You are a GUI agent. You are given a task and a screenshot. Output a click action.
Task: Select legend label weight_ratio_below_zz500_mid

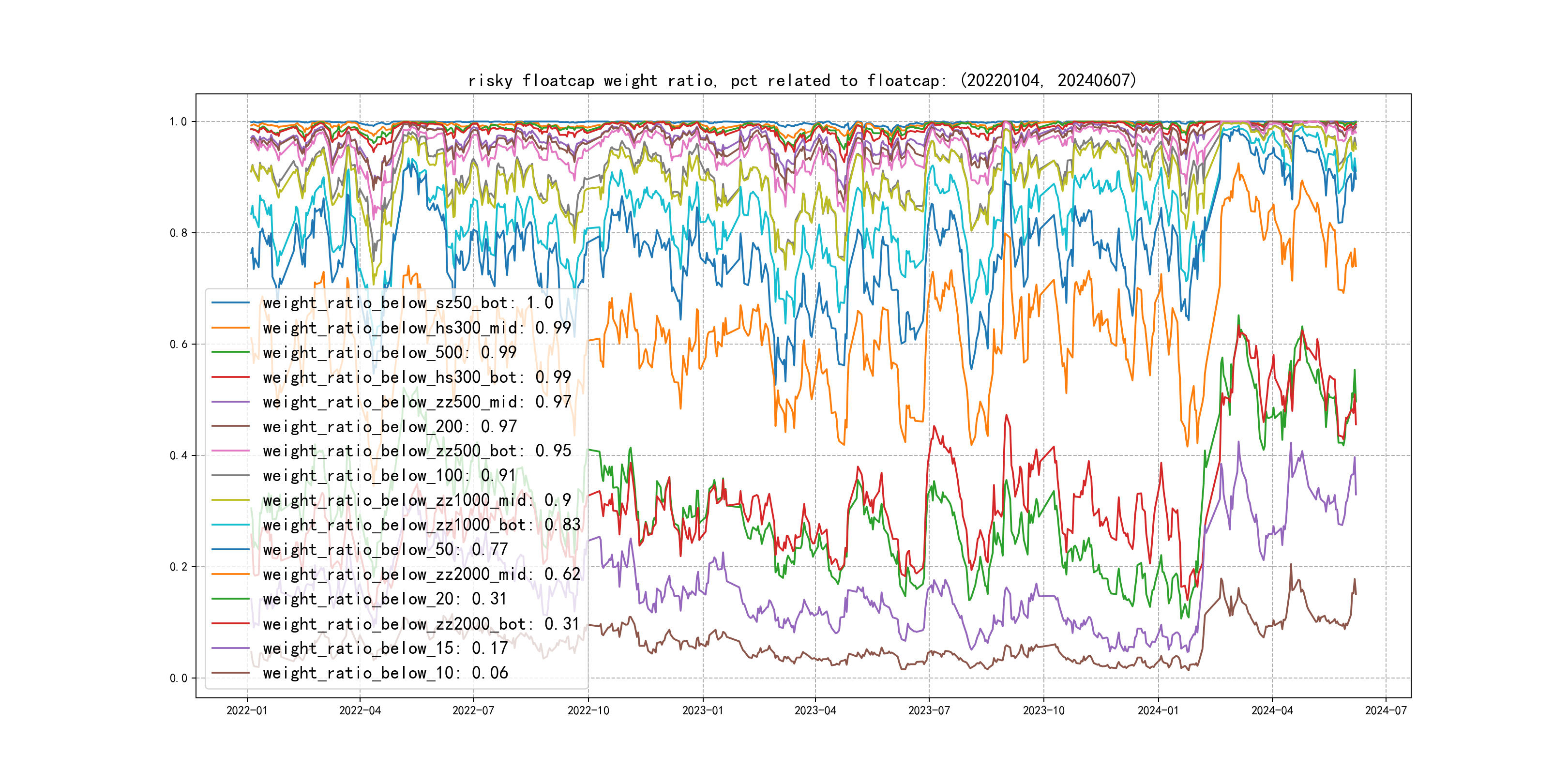point(416,402)
